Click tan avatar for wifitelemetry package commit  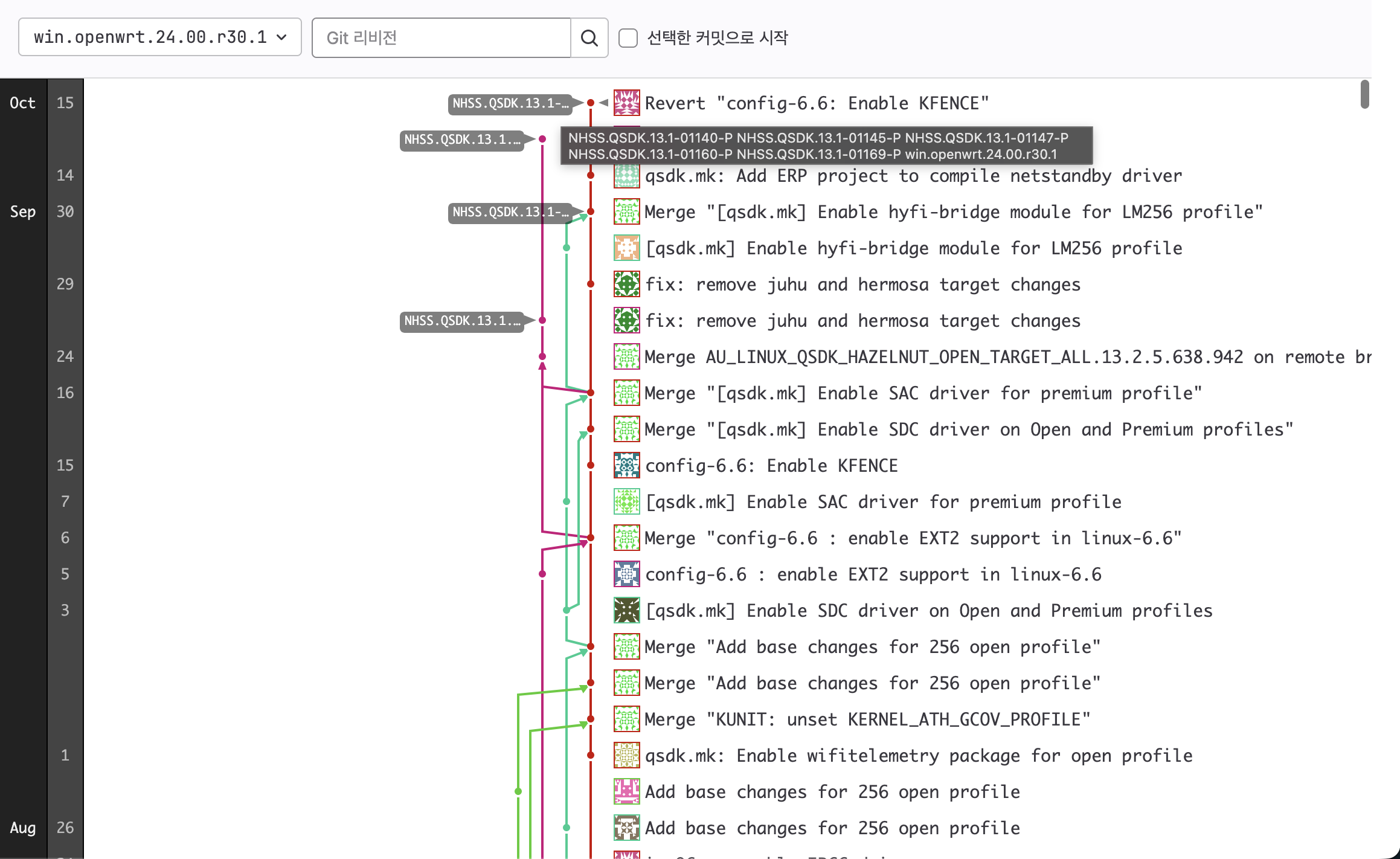point(626,756)
